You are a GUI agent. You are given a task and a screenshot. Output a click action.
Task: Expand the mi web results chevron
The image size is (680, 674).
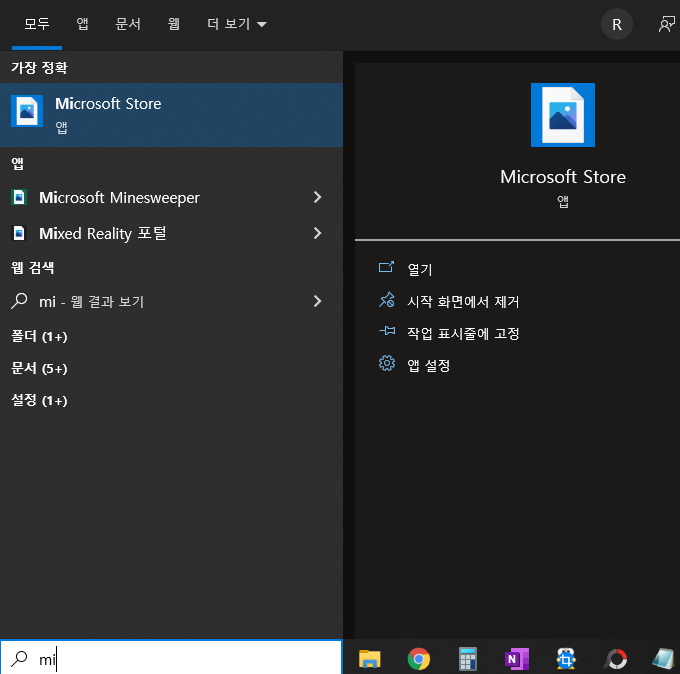pos(317,301)
